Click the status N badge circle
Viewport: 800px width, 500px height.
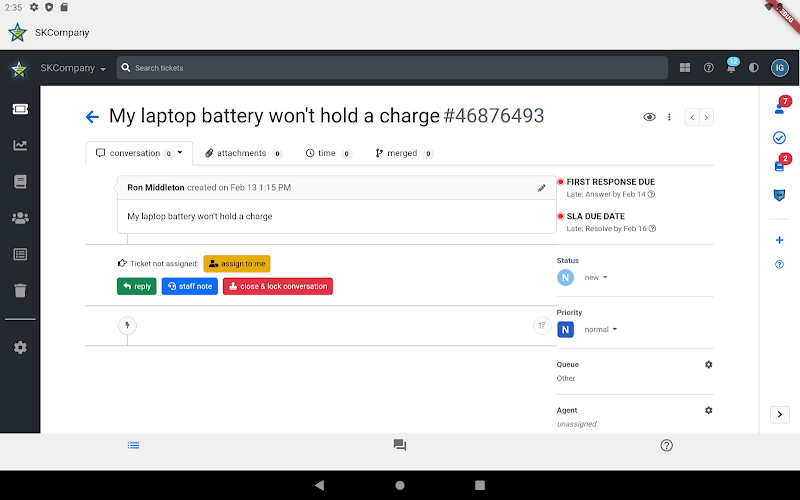click(565, 278)
